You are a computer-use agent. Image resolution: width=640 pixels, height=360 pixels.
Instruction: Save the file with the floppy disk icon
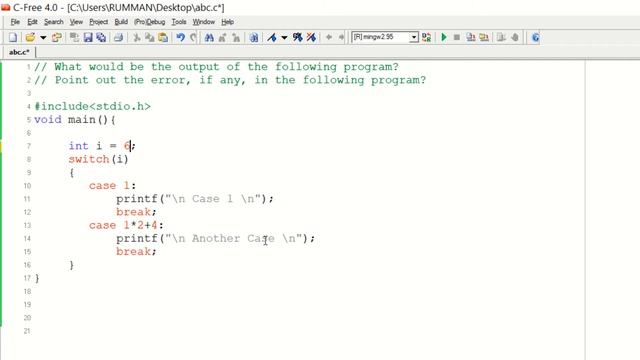click(x=88, y=38)
